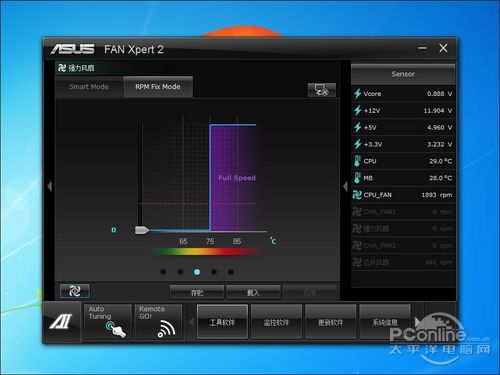Collapse the left panel with the arrow
Screen dimensions: 500x375
[x=50, y=186]
